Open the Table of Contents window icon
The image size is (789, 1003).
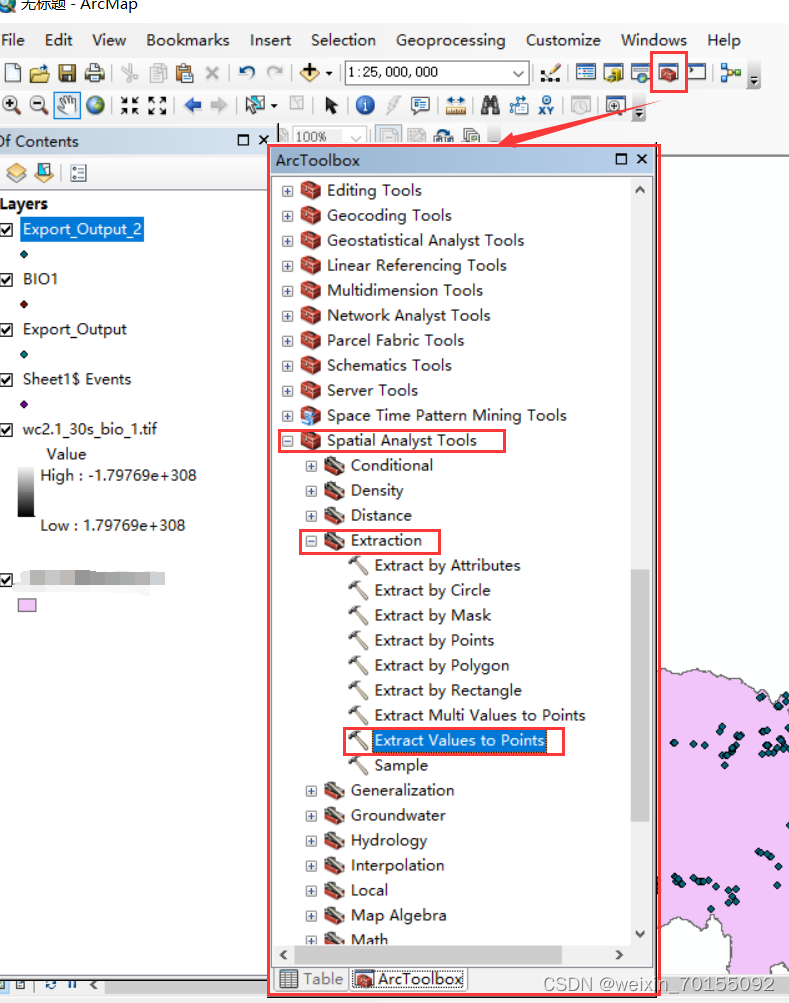(x=586, y=72)
